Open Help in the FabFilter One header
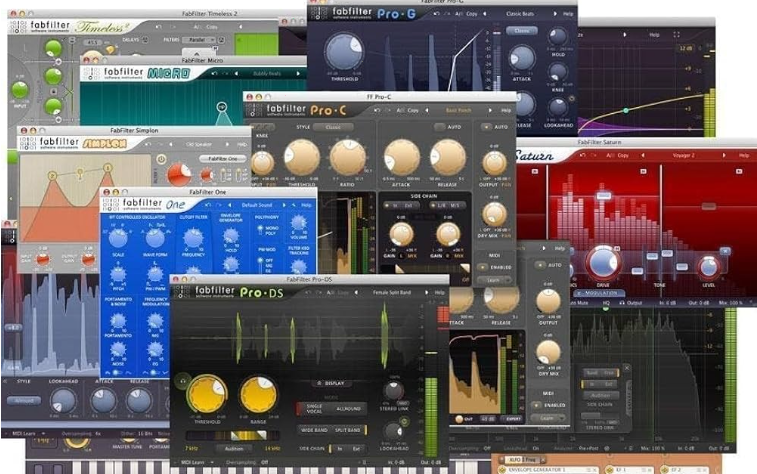Image resolution: width=757 pixels, height=474 pixels. coord(306,205)
